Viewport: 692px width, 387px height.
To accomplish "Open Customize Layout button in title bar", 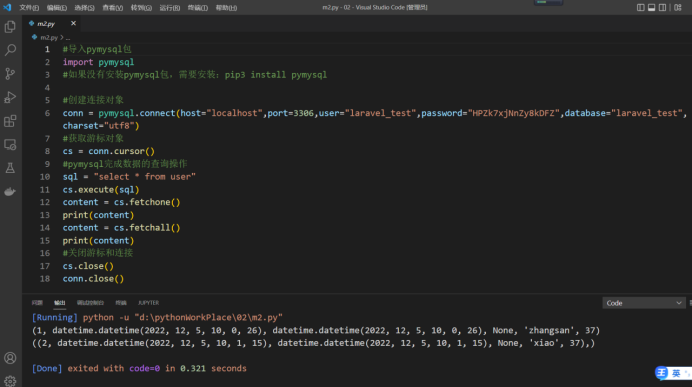I will point(678,8).
